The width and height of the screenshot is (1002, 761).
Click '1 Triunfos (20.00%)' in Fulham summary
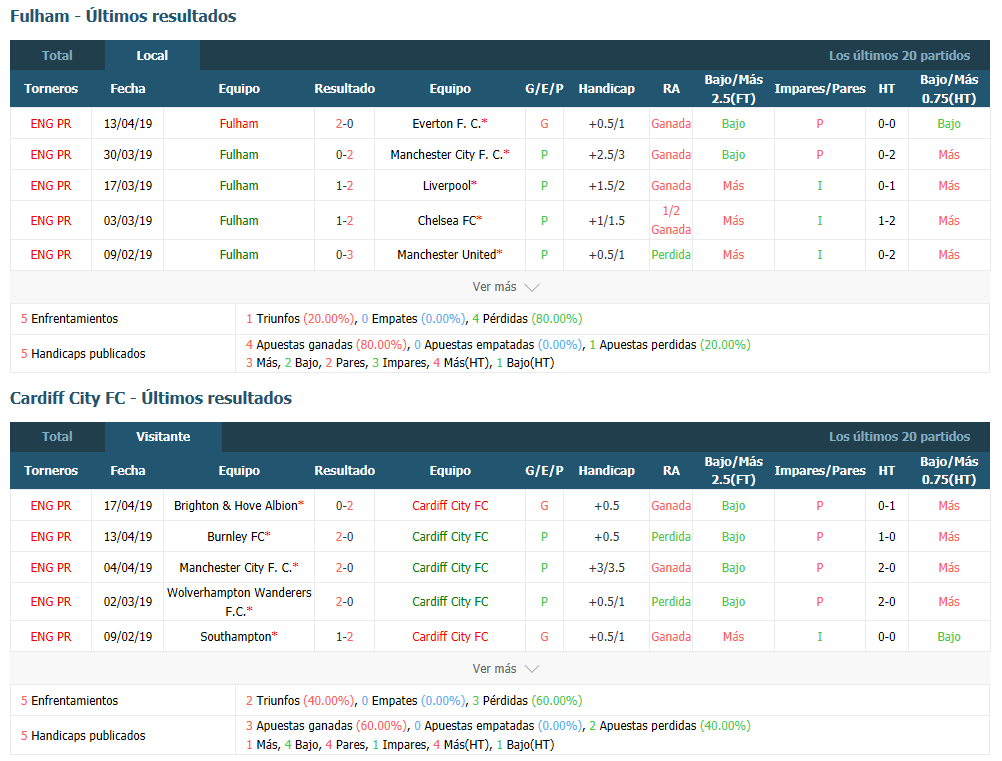(x=300, y=318)
